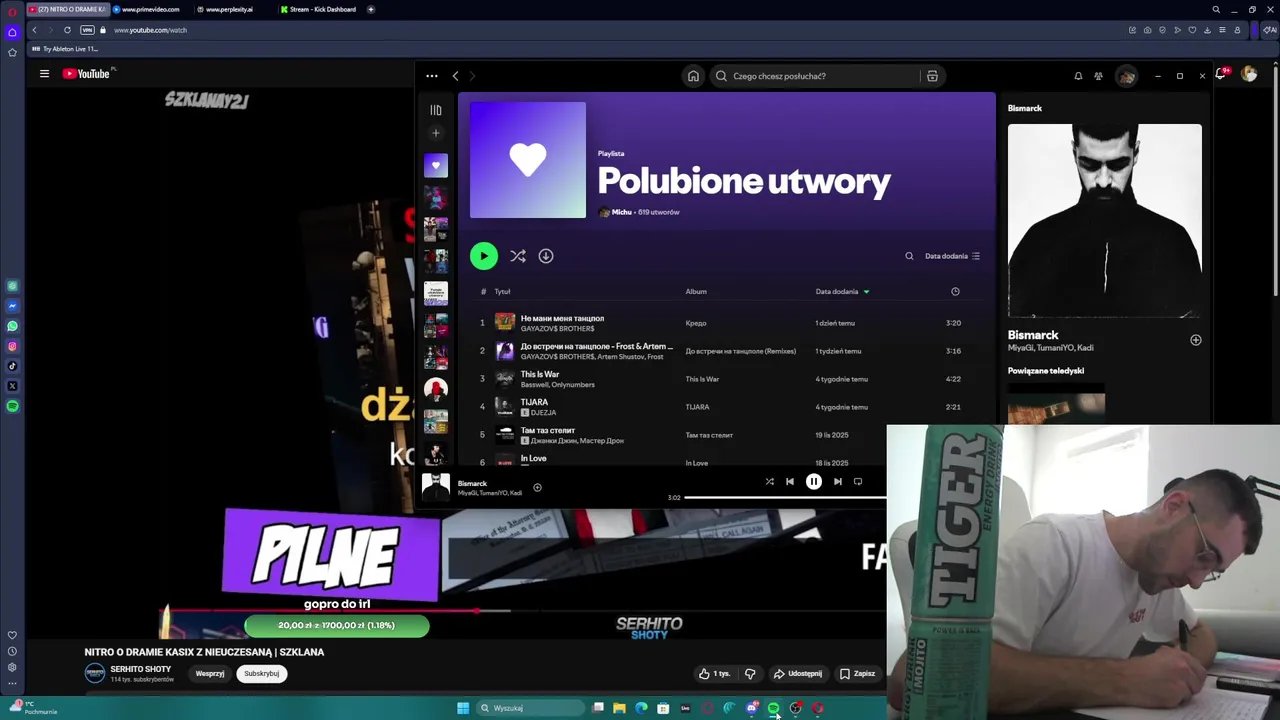Open the Michu profile link under playlist title
The width and height of the screenshot is (1280, 720).
[621, 212]
